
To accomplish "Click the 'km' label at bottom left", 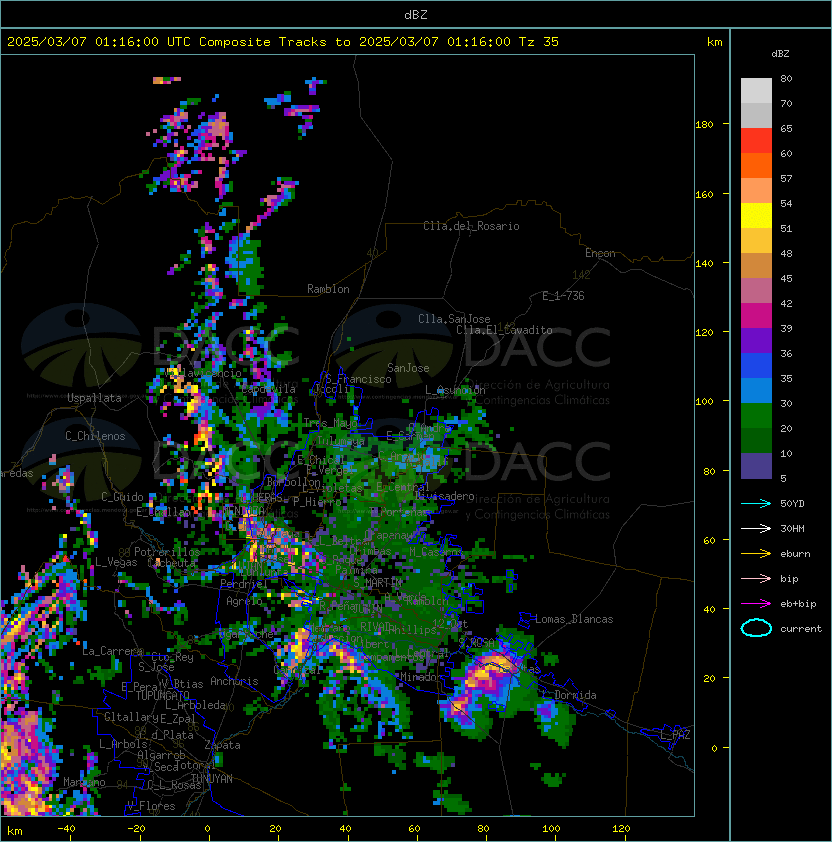I will 15,831.
